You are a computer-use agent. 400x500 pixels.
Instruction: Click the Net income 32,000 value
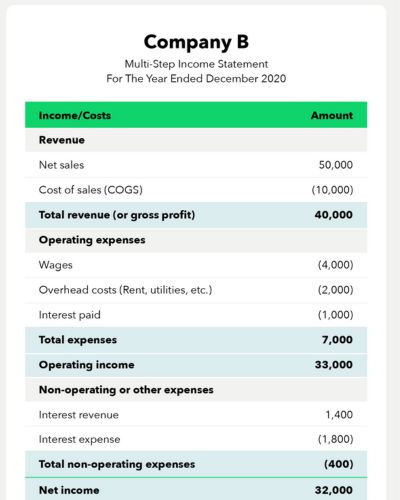334,490
